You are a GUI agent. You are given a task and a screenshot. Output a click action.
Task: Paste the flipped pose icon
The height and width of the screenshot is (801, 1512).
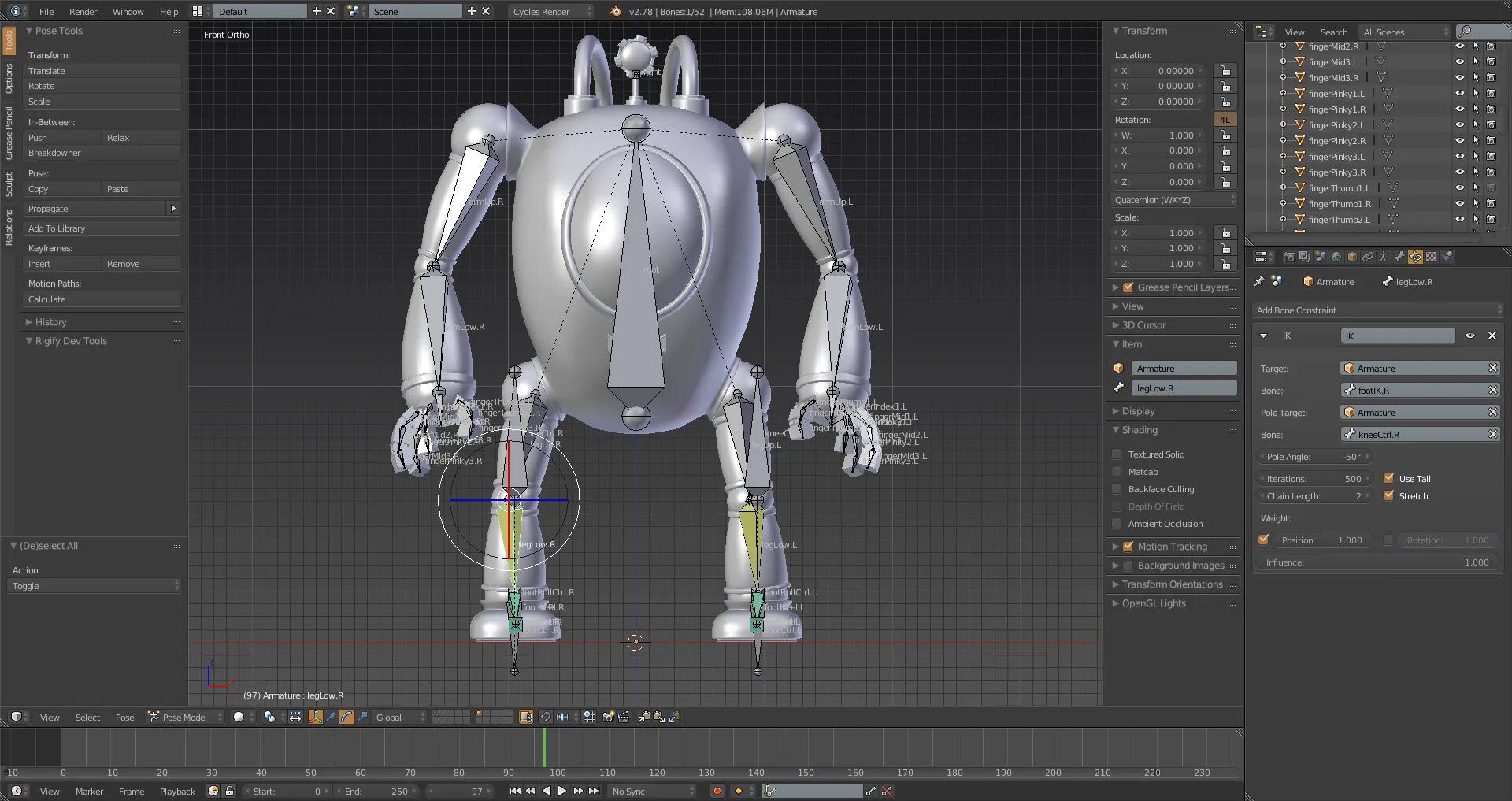pos(675,717)
